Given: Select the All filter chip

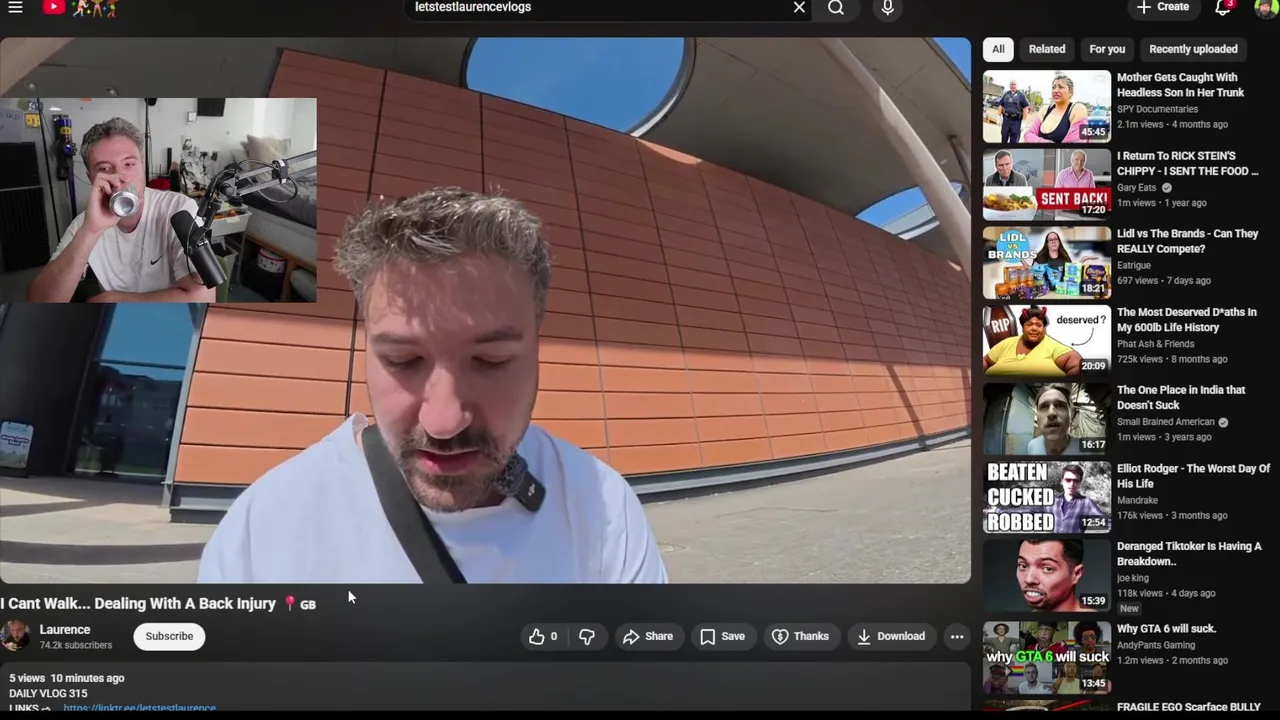Looking at the screenshot, I should click(x=998, y=49).
